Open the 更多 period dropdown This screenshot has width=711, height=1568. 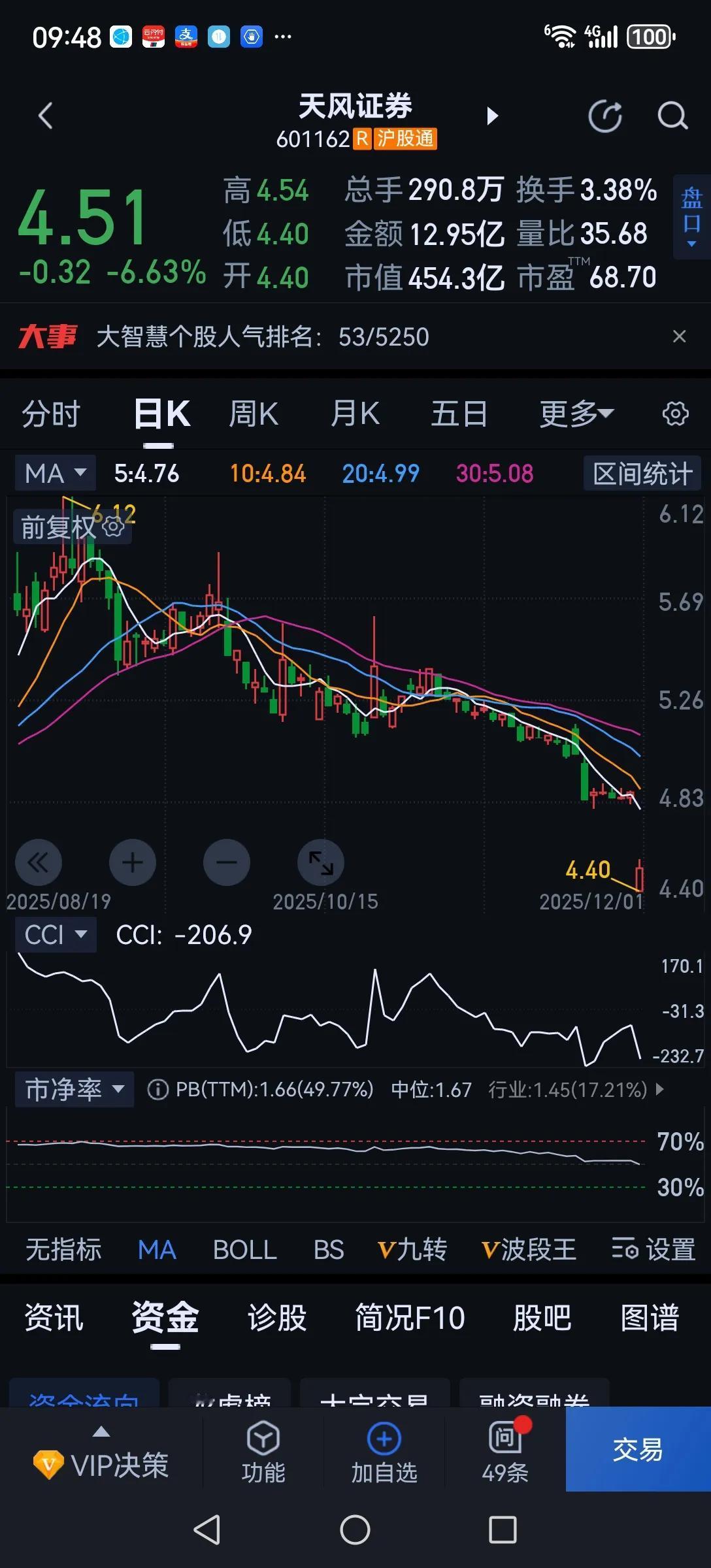576,414
